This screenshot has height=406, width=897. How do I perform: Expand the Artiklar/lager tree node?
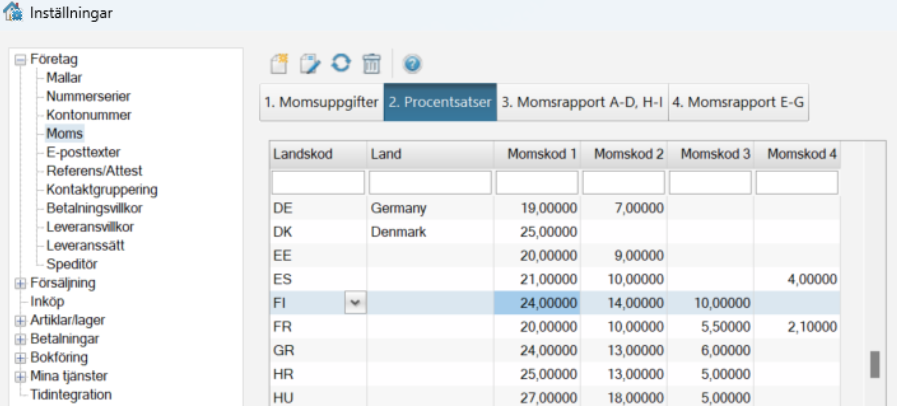coord(21,321)
